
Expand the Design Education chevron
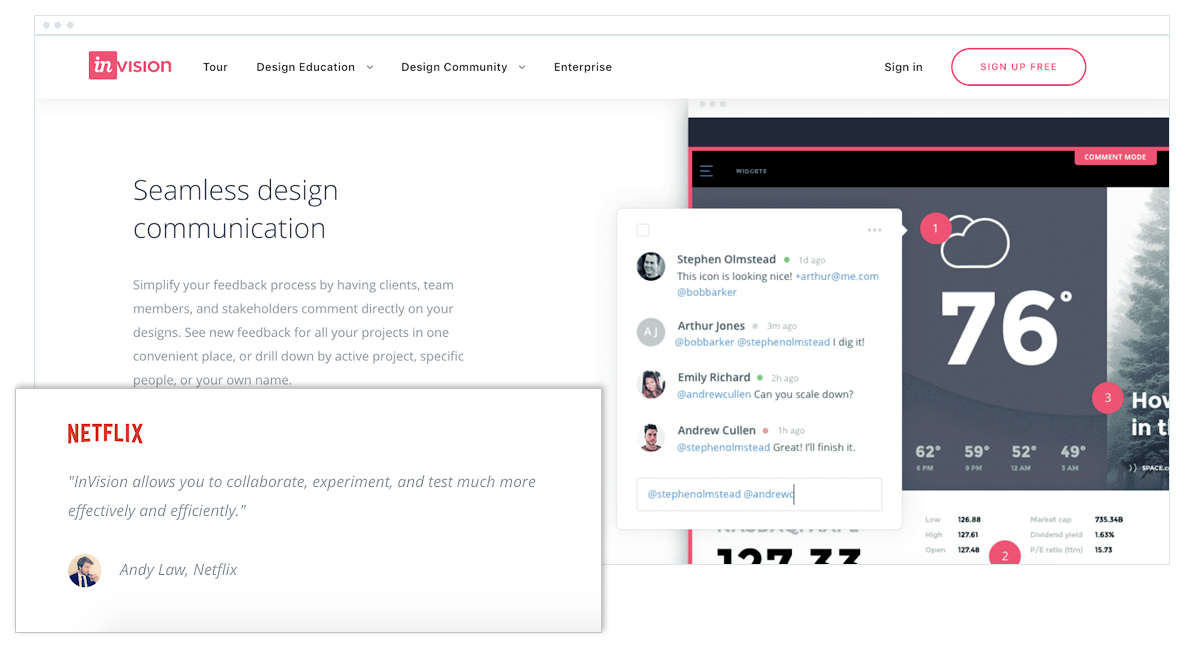(370, 67)
